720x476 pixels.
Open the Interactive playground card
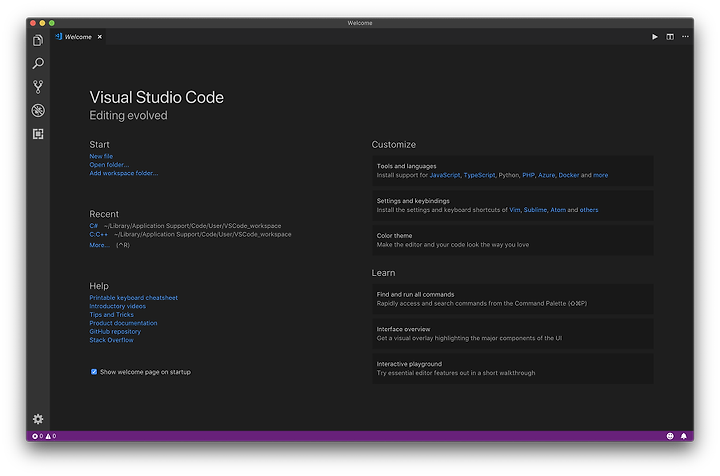pyautogui.click(x=512, y=369)
